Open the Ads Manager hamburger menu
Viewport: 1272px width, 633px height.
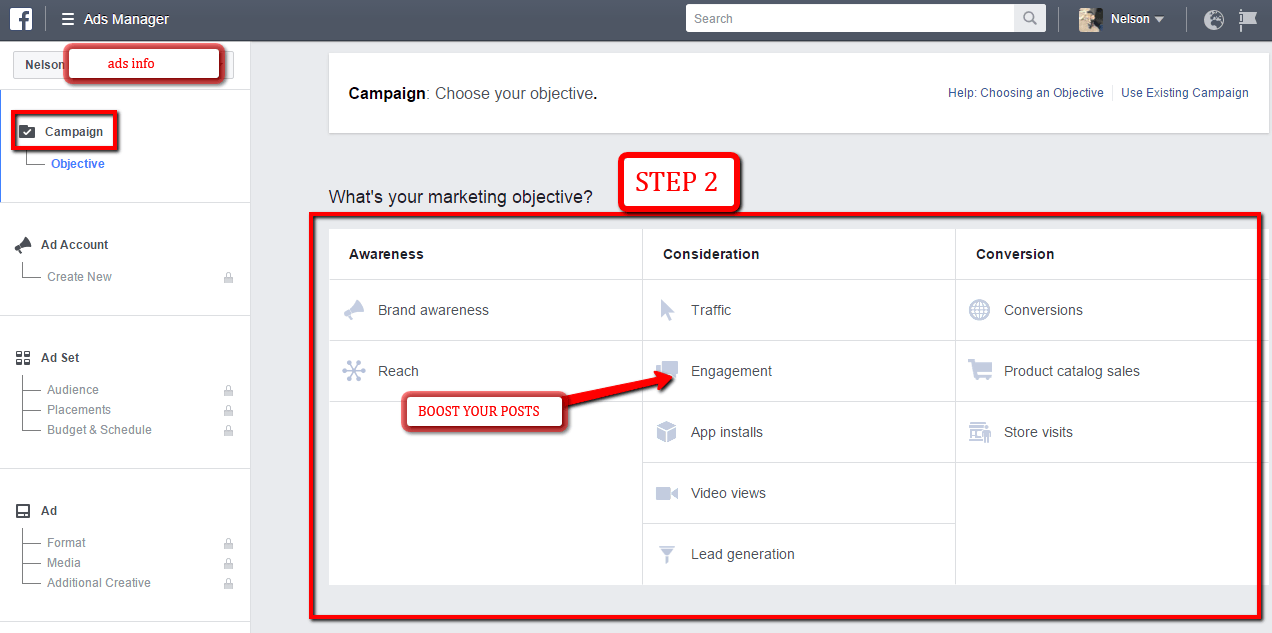68,19
